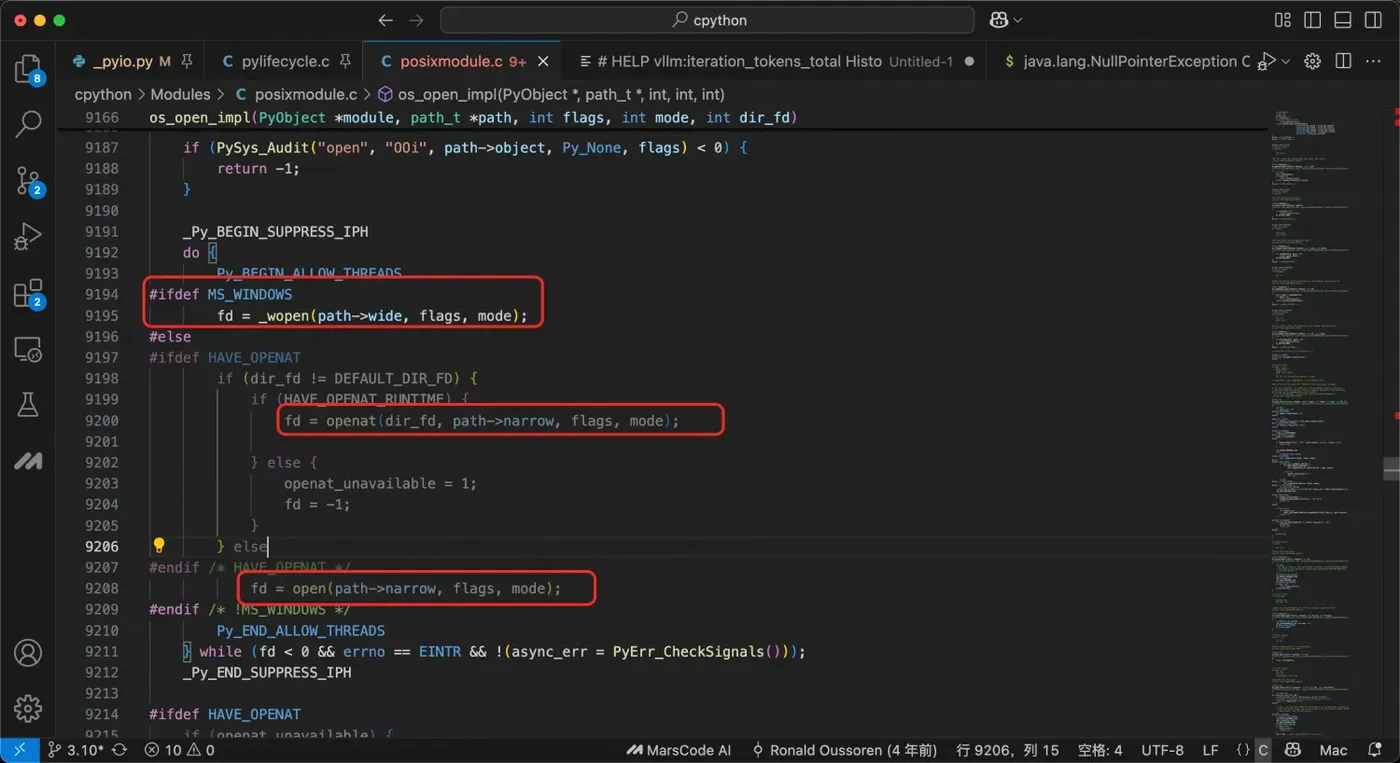Toggle the primary side bar
This screenshot has width=1400, height=763.
(1313, 20)
